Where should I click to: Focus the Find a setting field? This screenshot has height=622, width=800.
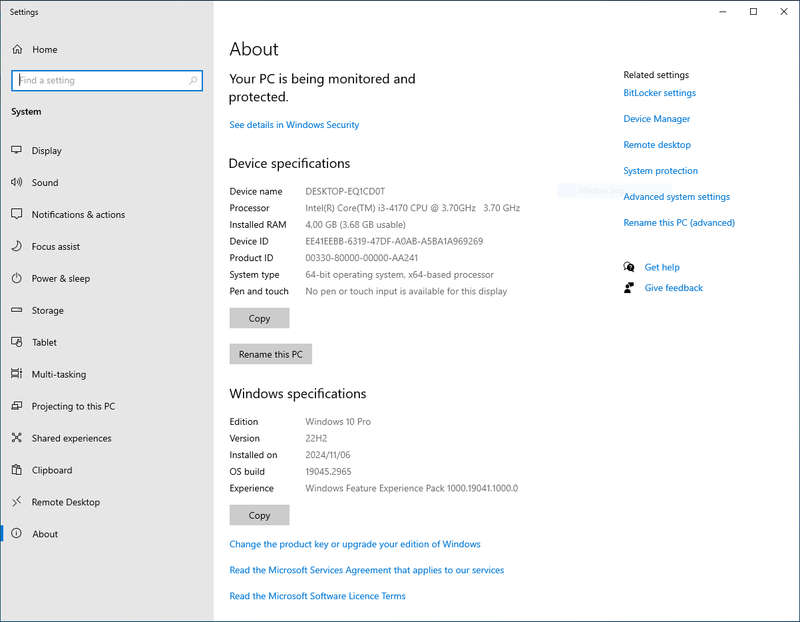[x=107, y=81]
